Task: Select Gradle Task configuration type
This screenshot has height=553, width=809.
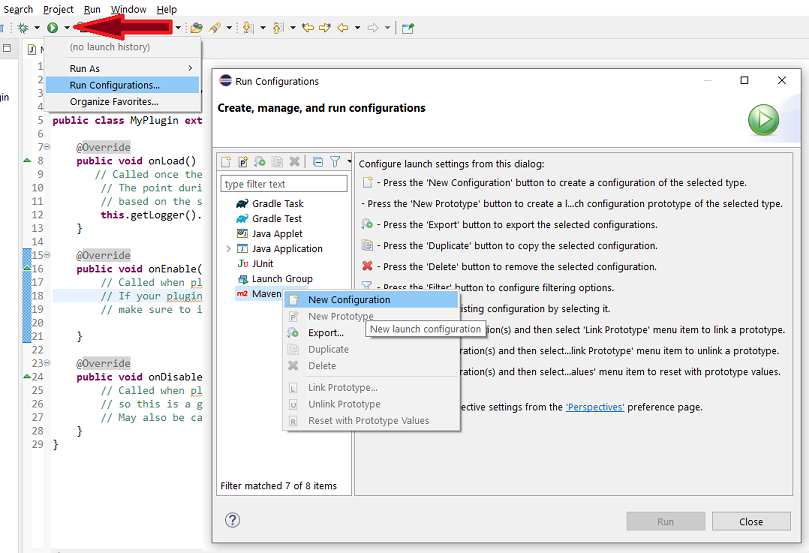Action: pyautogui.click(x=278, y=204)
